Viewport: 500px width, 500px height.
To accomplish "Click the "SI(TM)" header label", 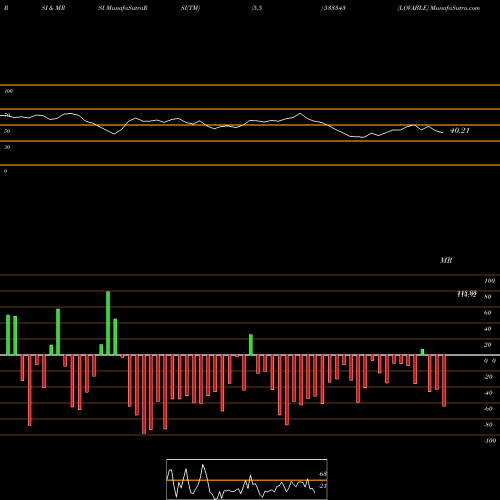I will pyautogui.click(x=190, y=8).
